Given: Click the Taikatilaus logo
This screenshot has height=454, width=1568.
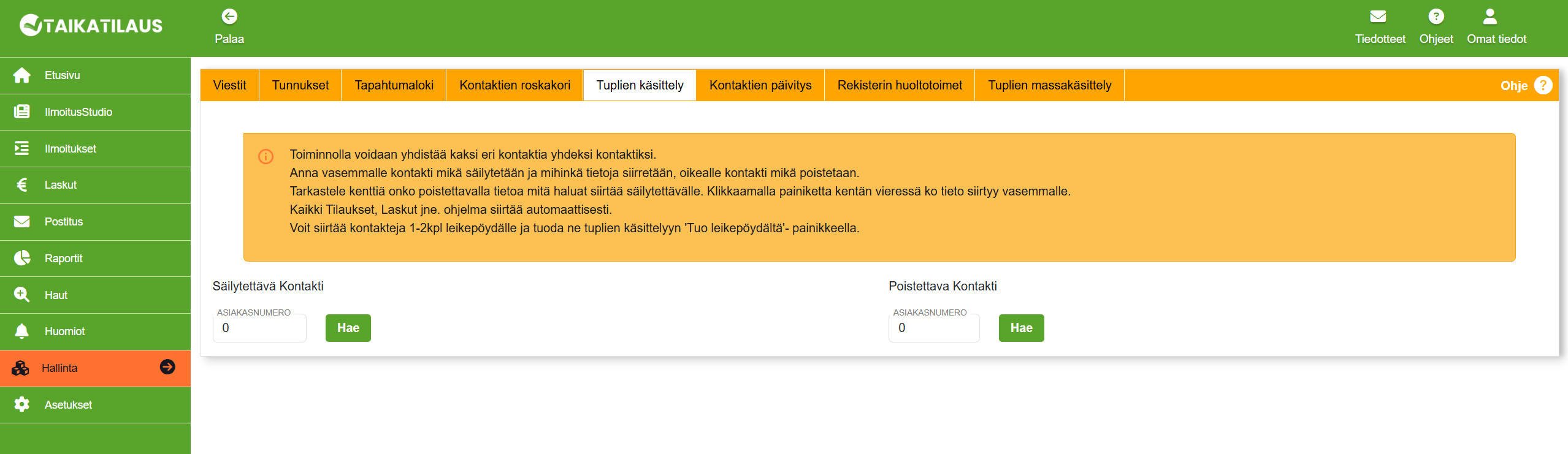Looking at the screenshot, I should tap(91, 25).
